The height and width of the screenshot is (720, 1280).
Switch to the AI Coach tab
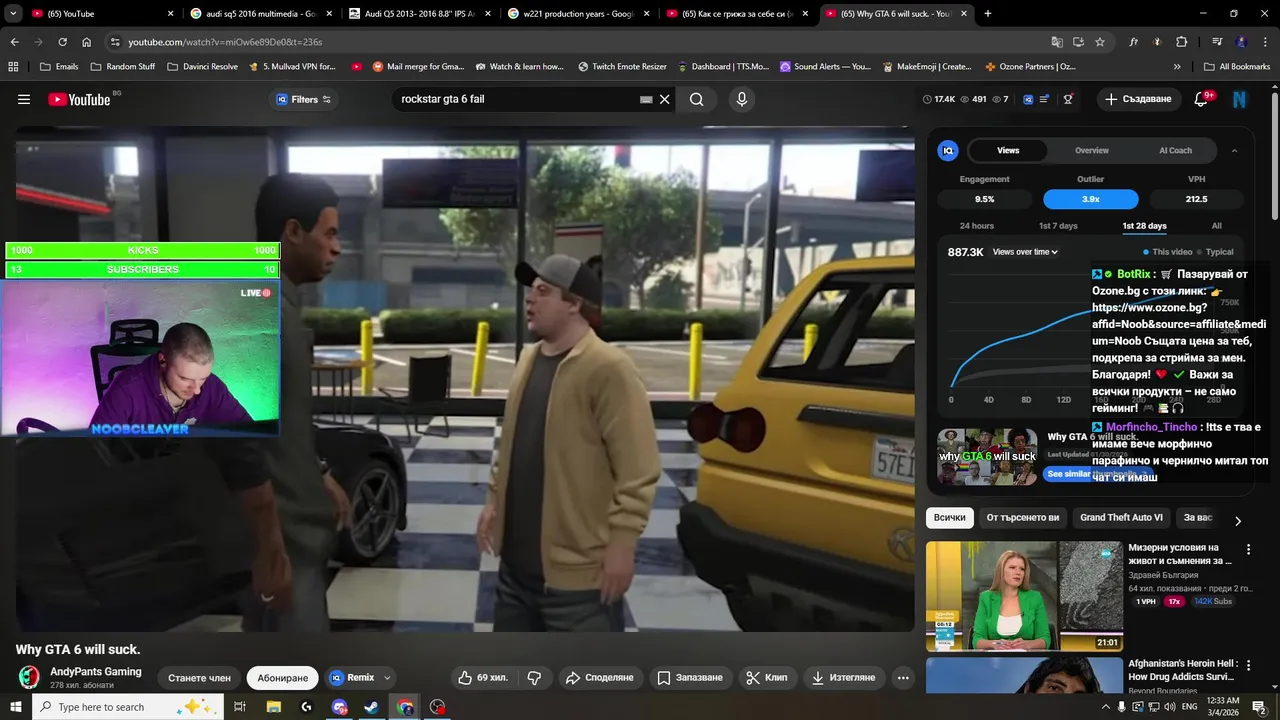click(1175, 150)
